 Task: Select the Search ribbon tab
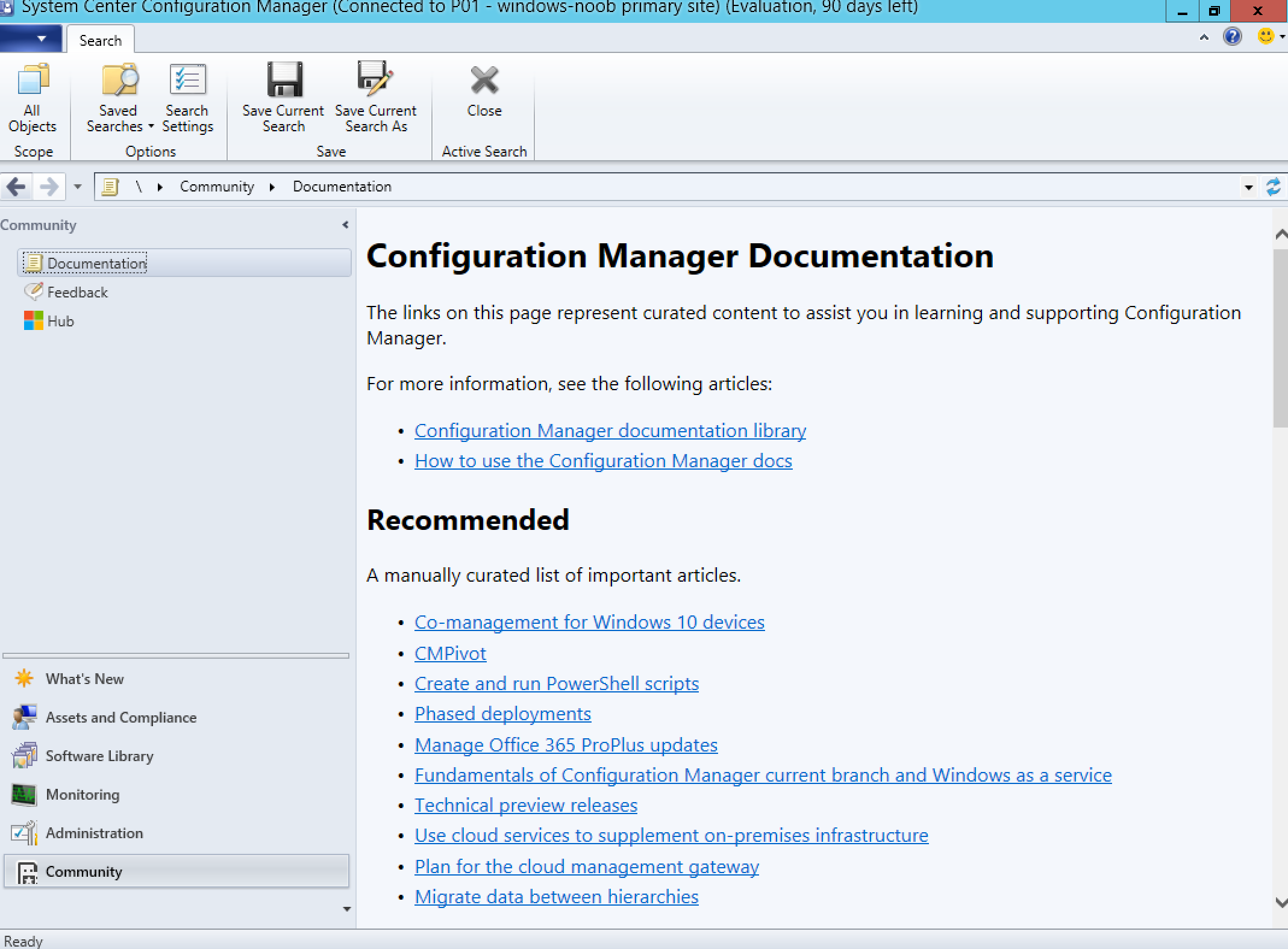point(101,40)
